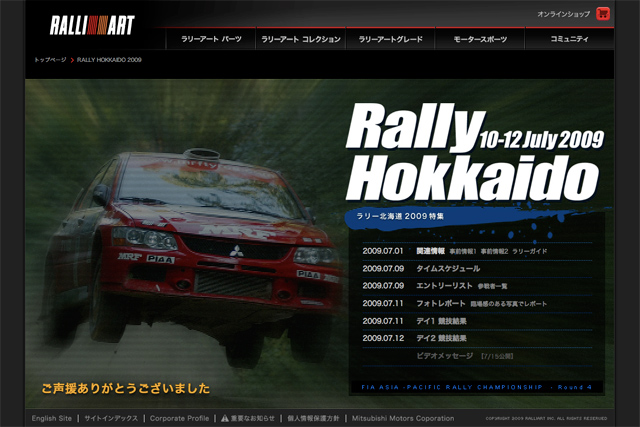Open the モータースポーツ menu
The height and width of the screenshot is (427, 640).
pos(480,39)
